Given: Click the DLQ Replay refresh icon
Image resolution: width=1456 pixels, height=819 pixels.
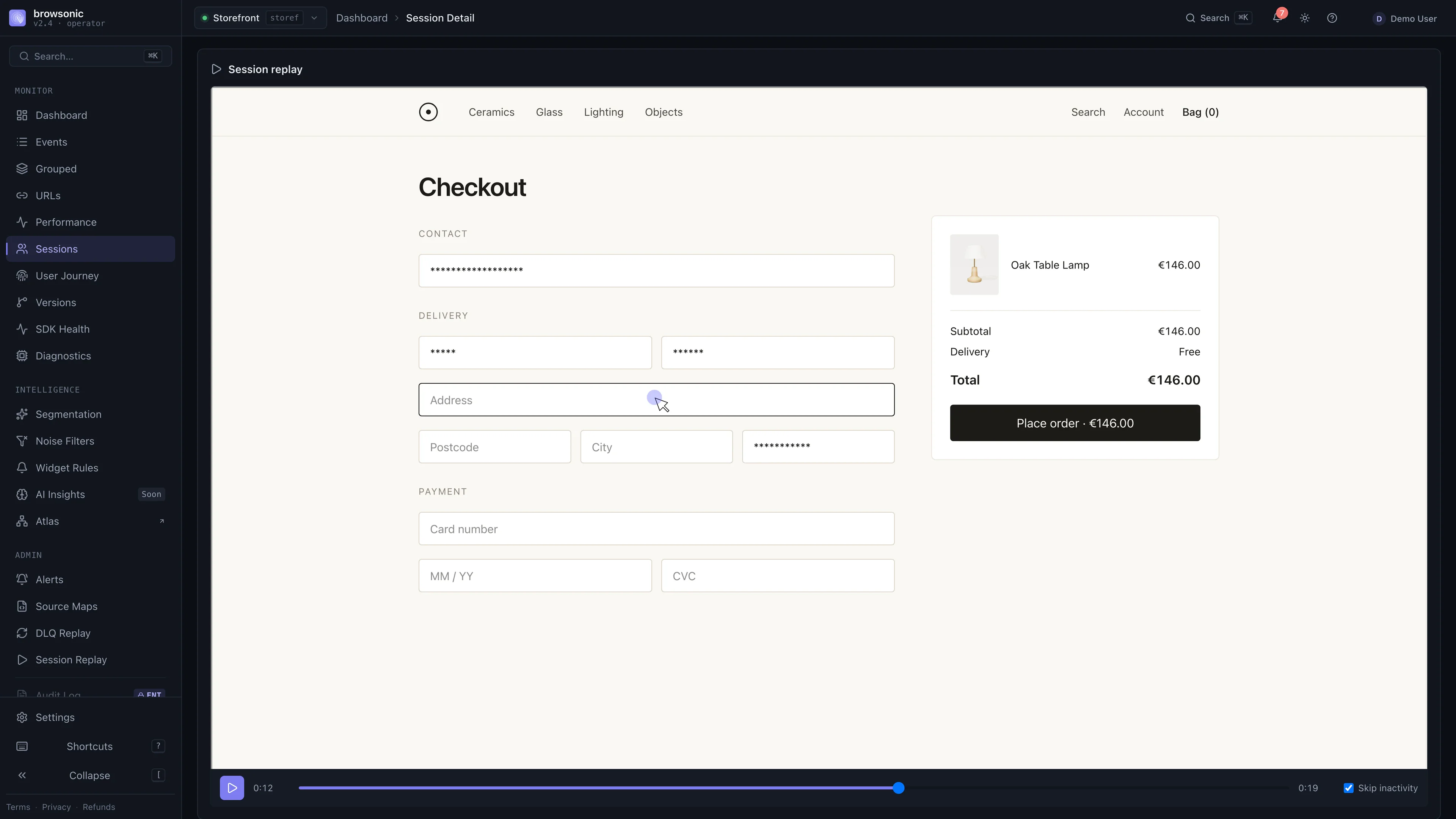Looking at the screenshot, I should click(22, 633).
